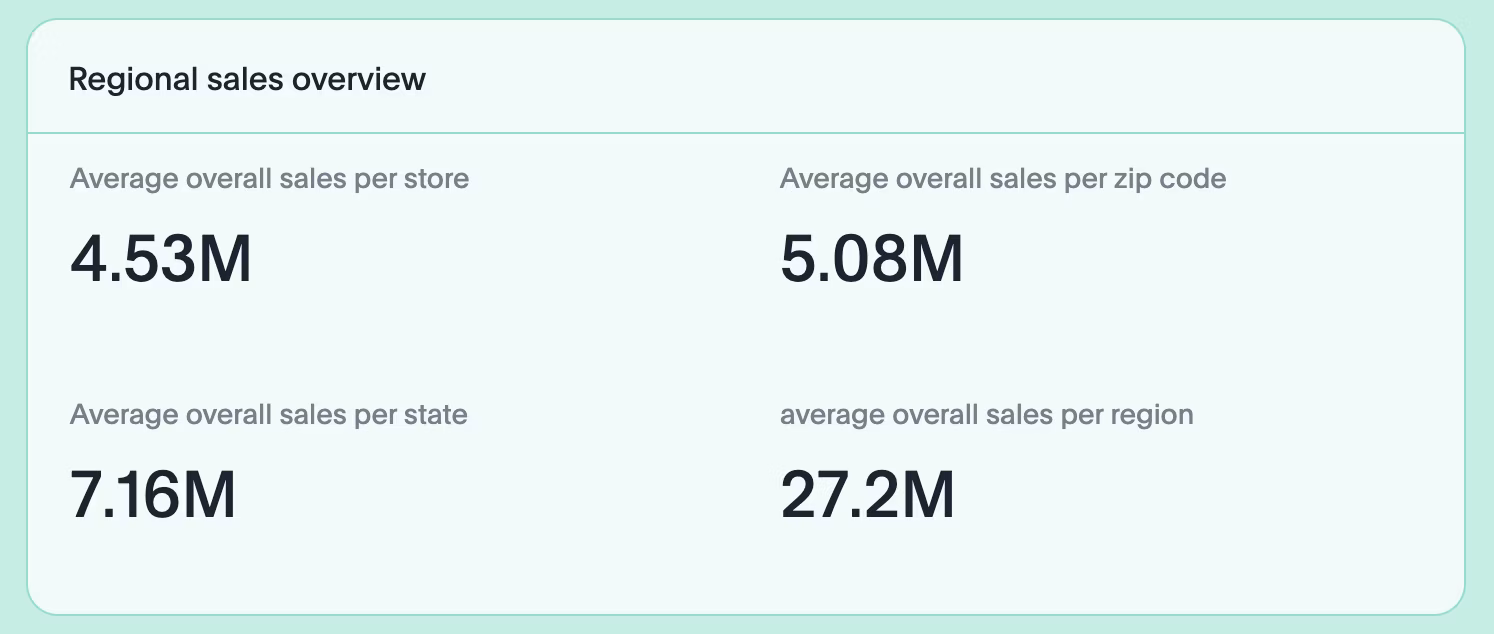1494x634 pixels.
Task: Select the "Average overall sales per zip code" label
Action: (x=1002, y=179)
